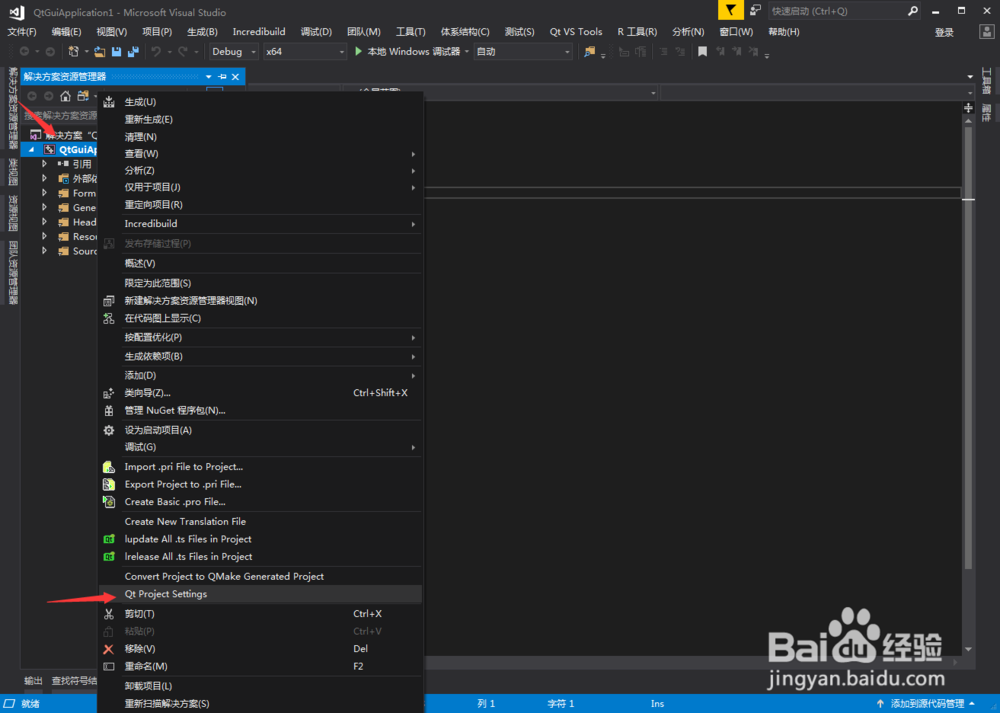Select the Generated Files tree item
The height and width of the screenshot is (713, 1000).
click(x=84, y=207)
